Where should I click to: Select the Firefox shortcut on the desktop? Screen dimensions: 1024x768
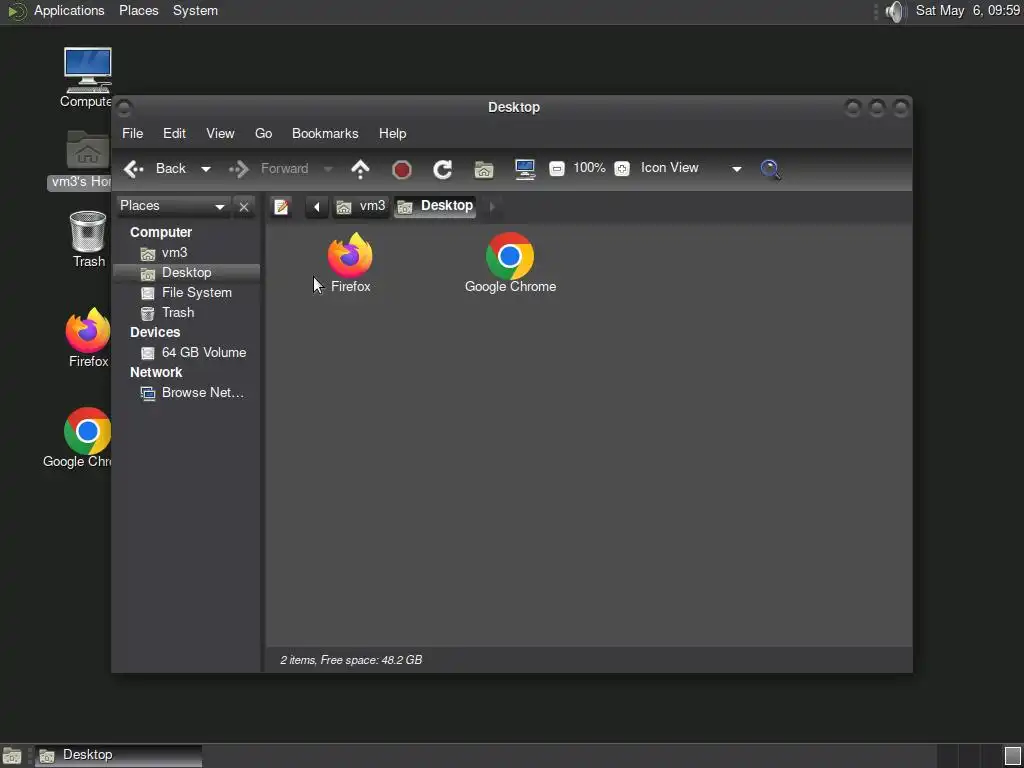pos(88,338)
